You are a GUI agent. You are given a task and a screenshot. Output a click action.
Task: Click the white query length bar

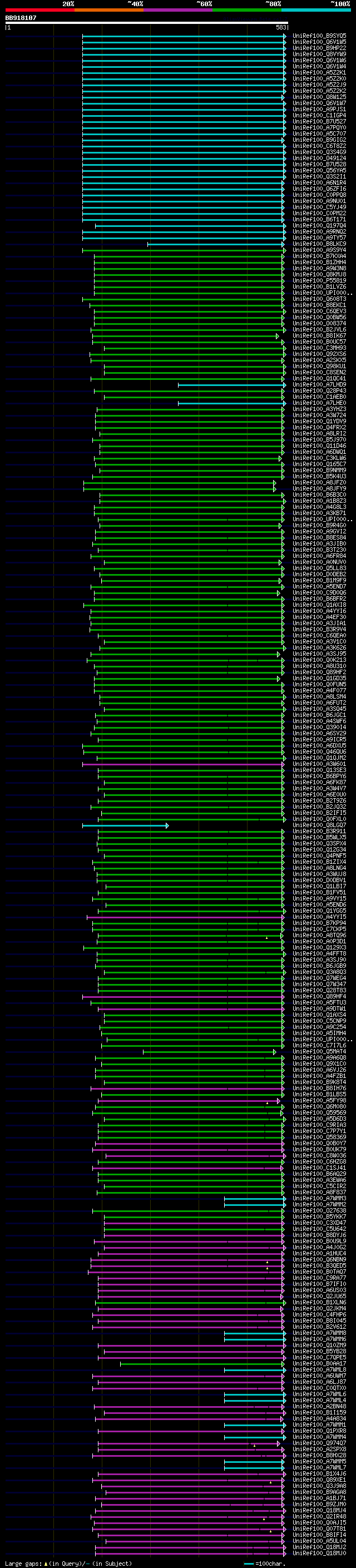(146, 22)
